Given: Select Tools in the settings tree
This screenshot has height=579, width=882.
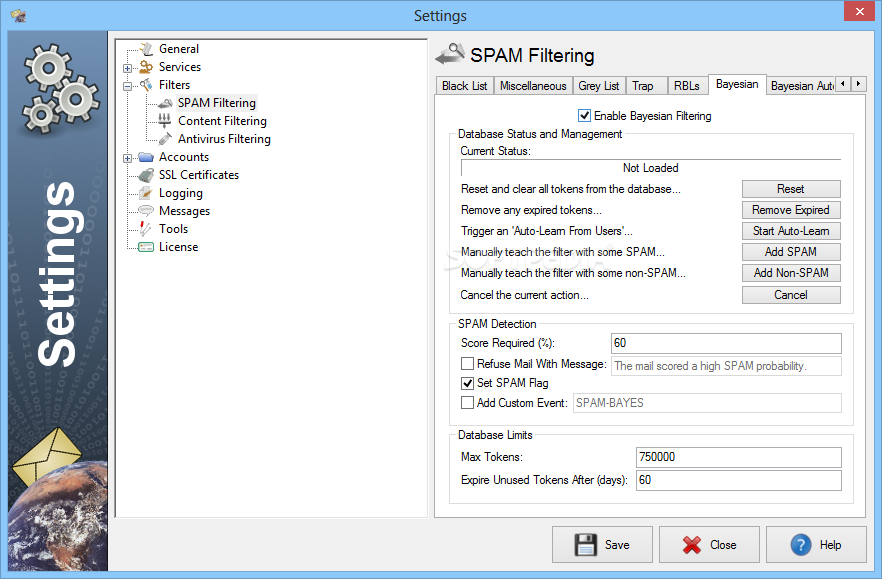Looking at the screenshot, I should pyautogui.click(x=173, y=229).
